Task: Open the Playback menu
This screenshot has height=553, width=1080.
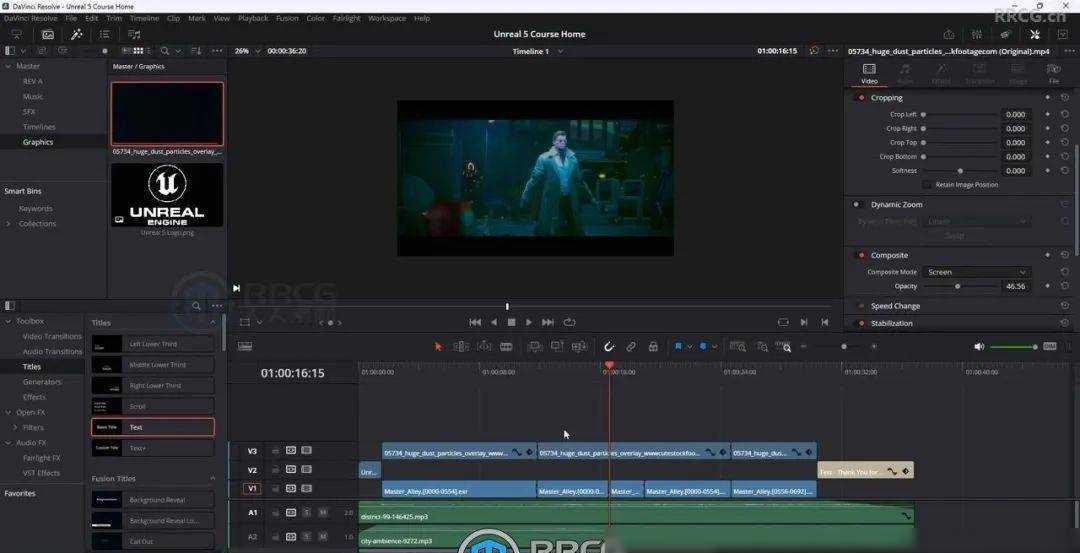Action: [253, 19]
